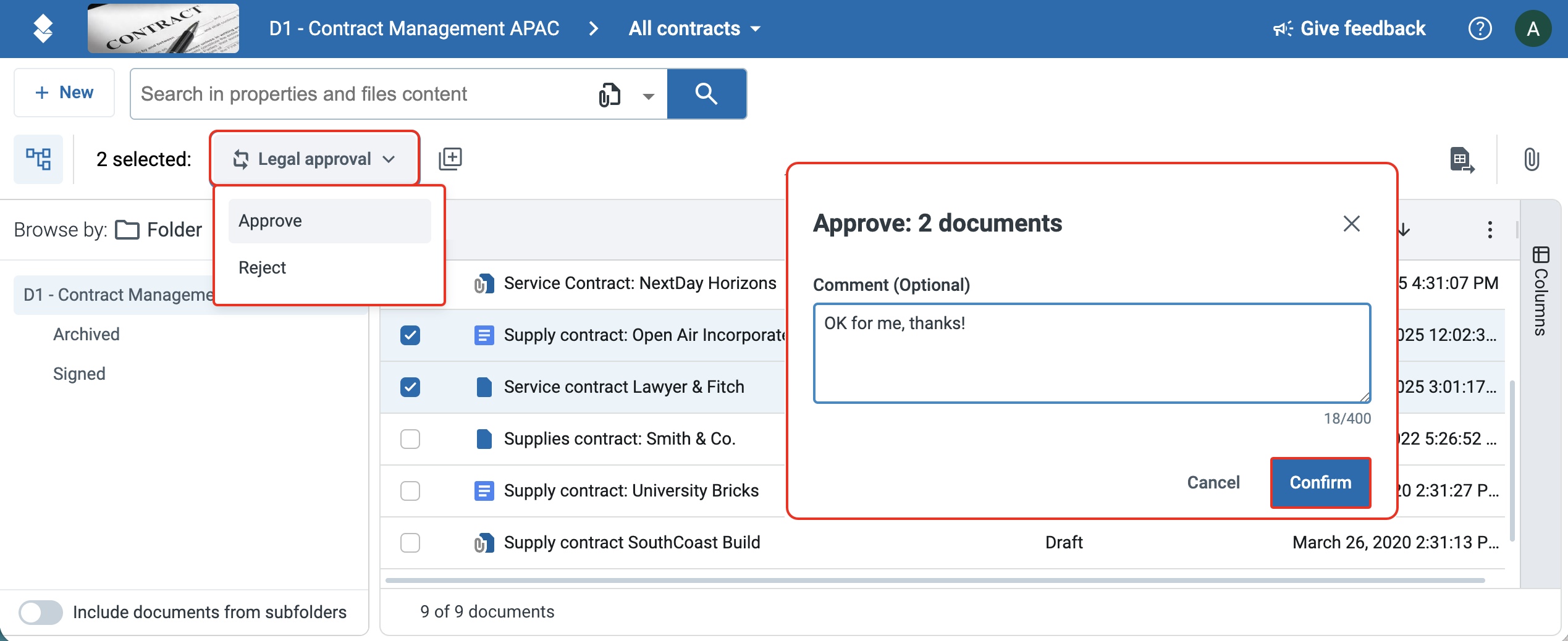
Task: Open the Legal approval workflow dropdown
Action: pos(314,159)
